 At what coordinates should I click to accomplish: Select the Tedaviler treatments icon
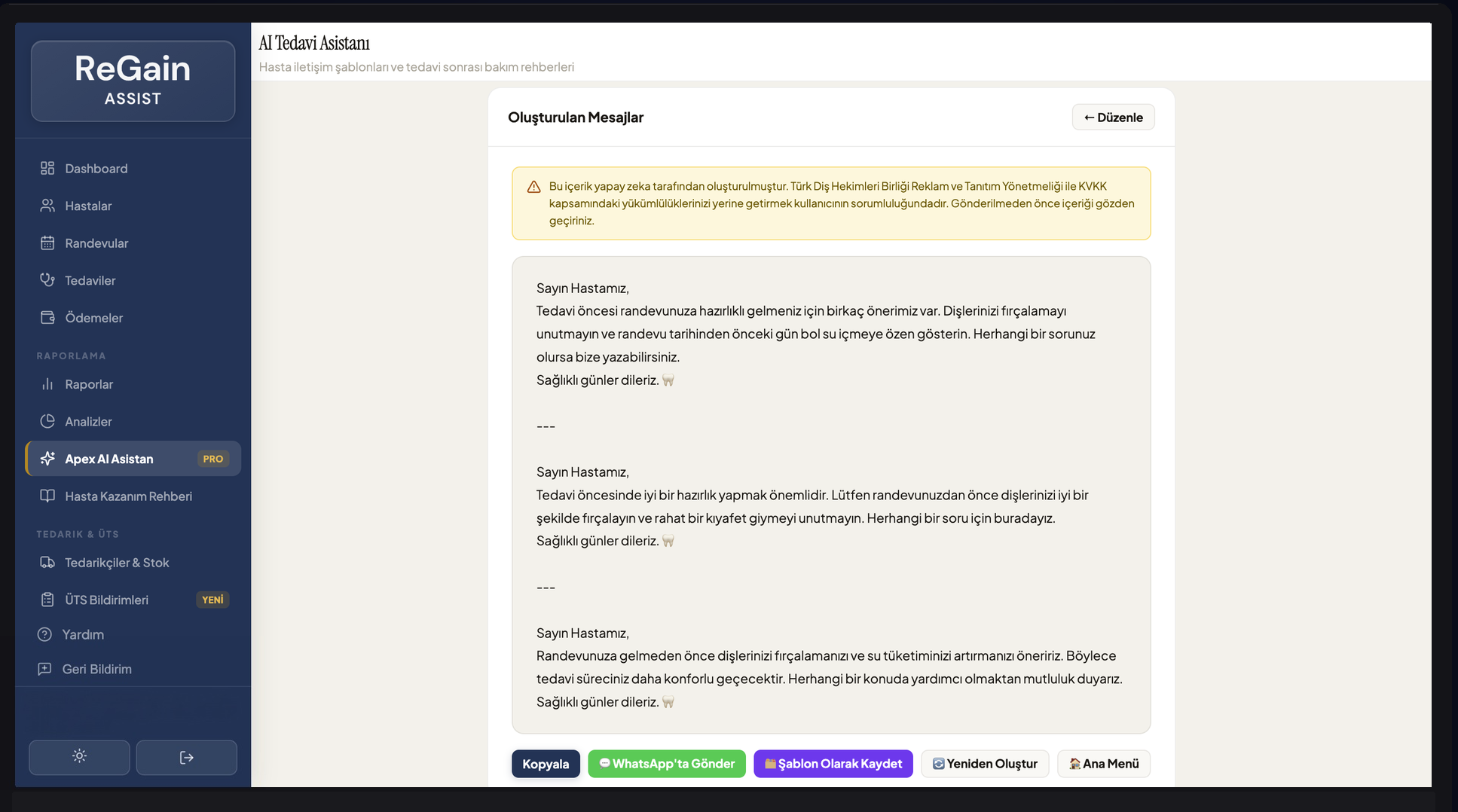pyautogui.click(x=47, y=280)
